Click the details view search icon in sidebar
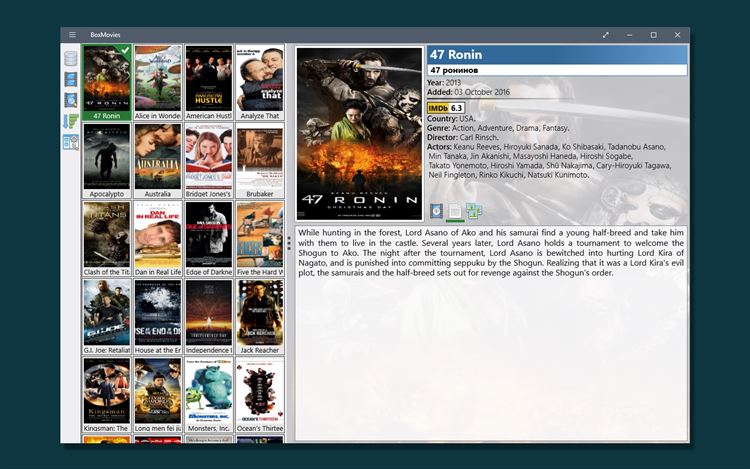The width and height of the screenshot is (750, 469). coord(71,142)
